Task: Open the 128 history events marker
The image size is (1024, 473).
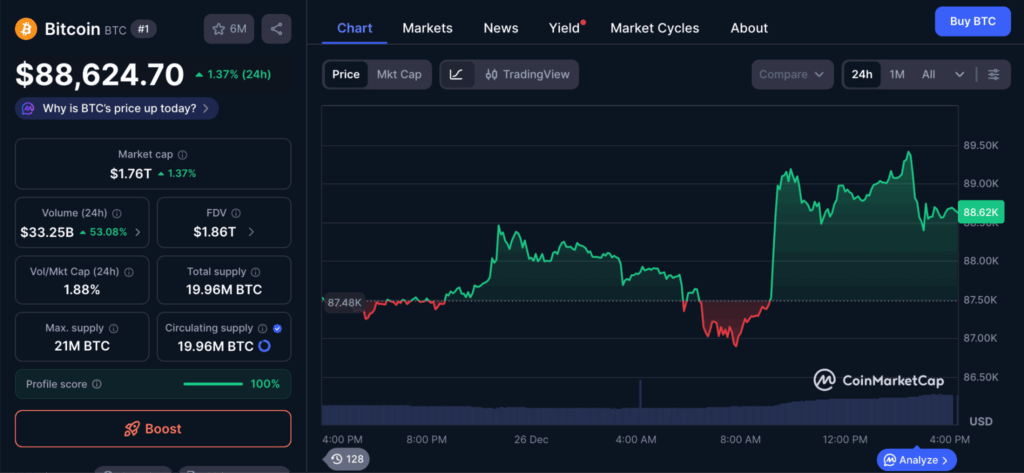Action: click(x=345, y=459)
